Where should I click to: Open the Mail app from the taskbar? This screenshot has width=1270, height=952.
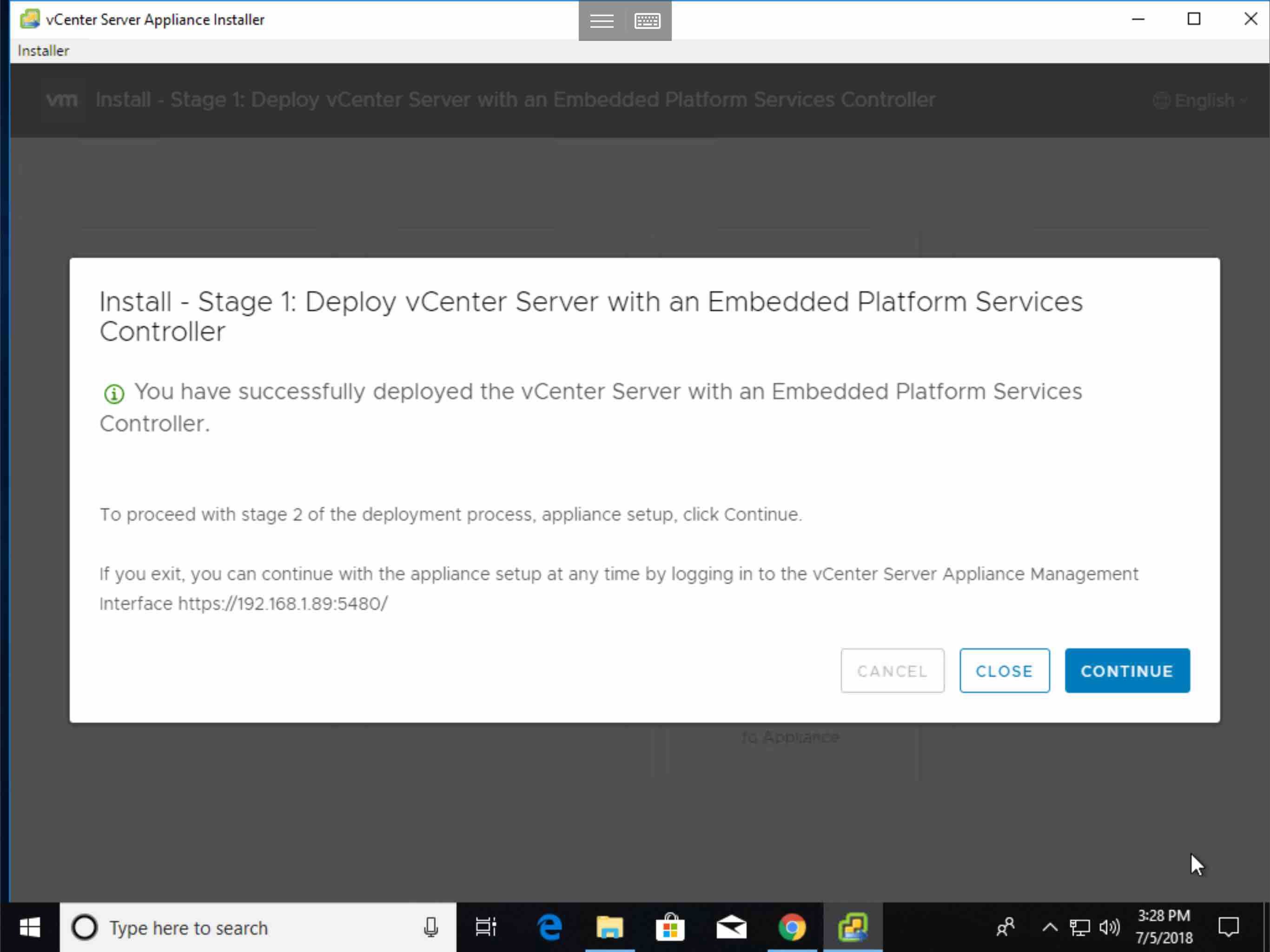(x=731, y=927)
